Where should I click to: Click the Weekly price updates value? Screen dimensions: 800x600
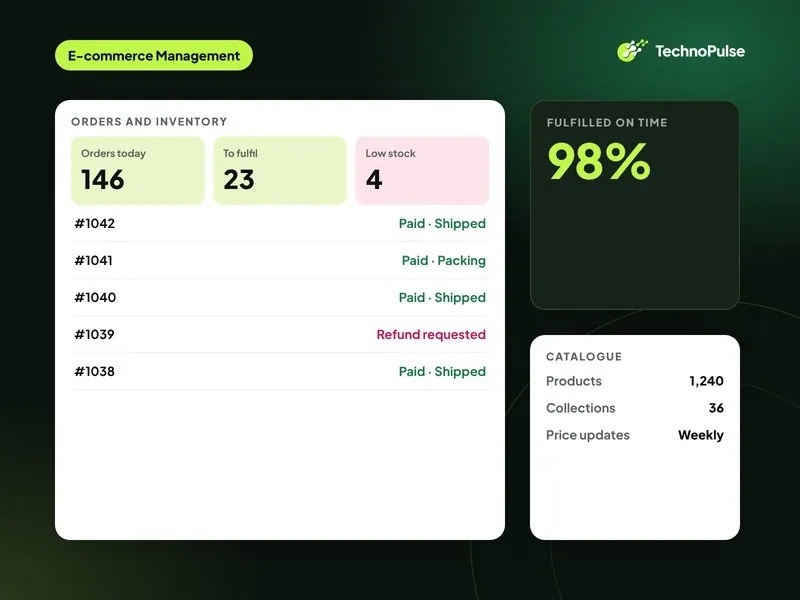(701, 435)
